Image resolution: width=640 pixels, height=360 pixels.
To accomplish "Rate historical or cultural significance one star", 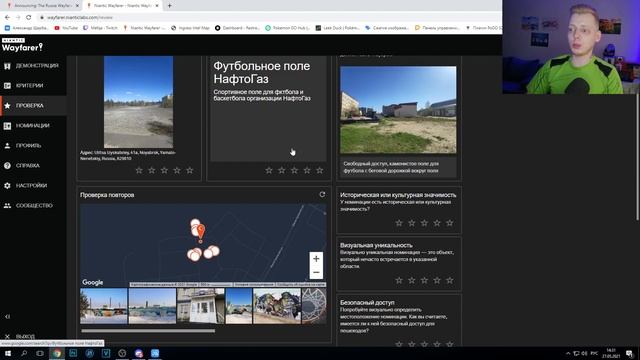I will (399, 223).
